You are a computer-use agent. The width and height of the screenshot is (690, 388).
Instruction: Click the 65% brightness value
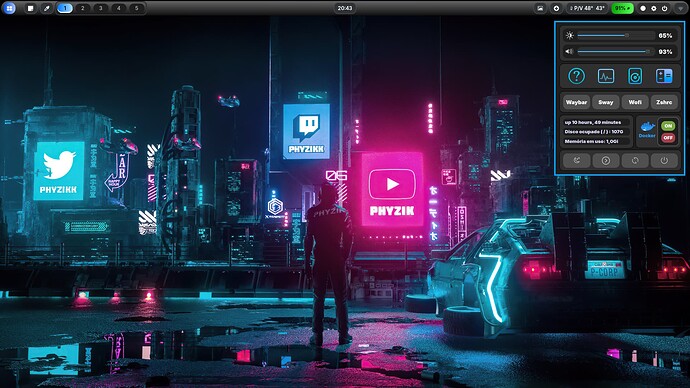pyautogui.click(x=665, y=36)
